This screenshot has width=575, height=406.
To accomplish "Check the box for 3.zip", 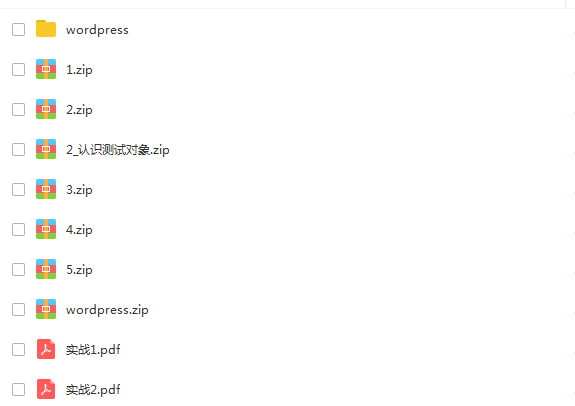I will point(18,190).
